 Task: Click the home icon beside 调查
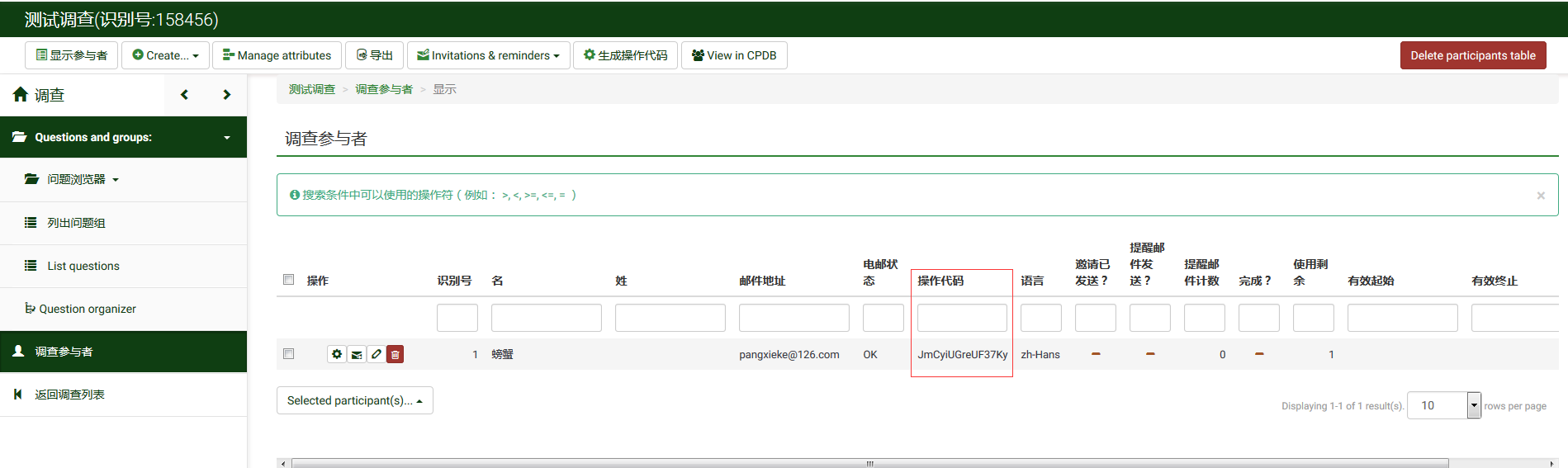(x=21, y=95)
